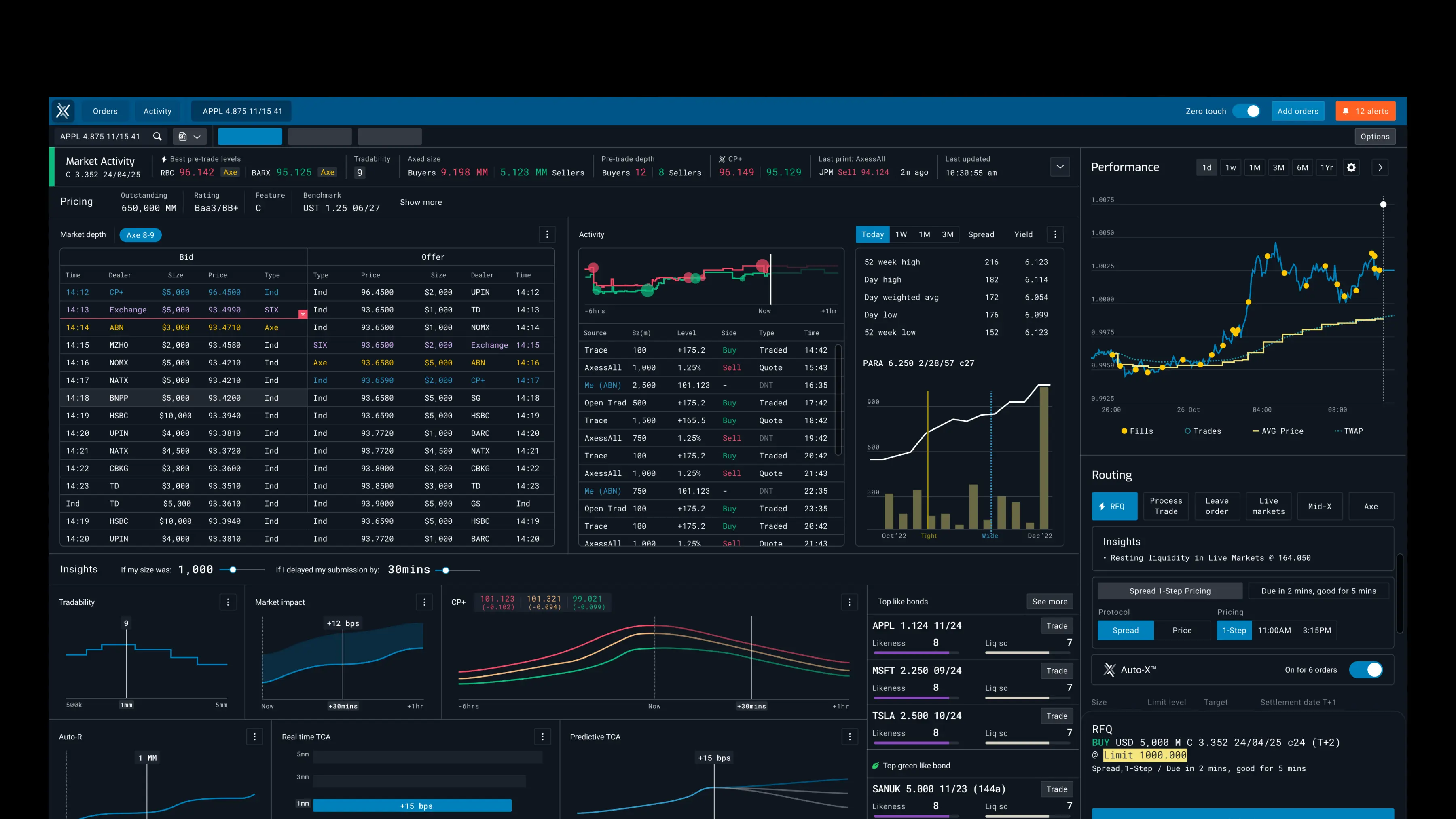Open Activity panel three-dot menu
The image size is (1456, 819).
click(x=1055, y=234)
